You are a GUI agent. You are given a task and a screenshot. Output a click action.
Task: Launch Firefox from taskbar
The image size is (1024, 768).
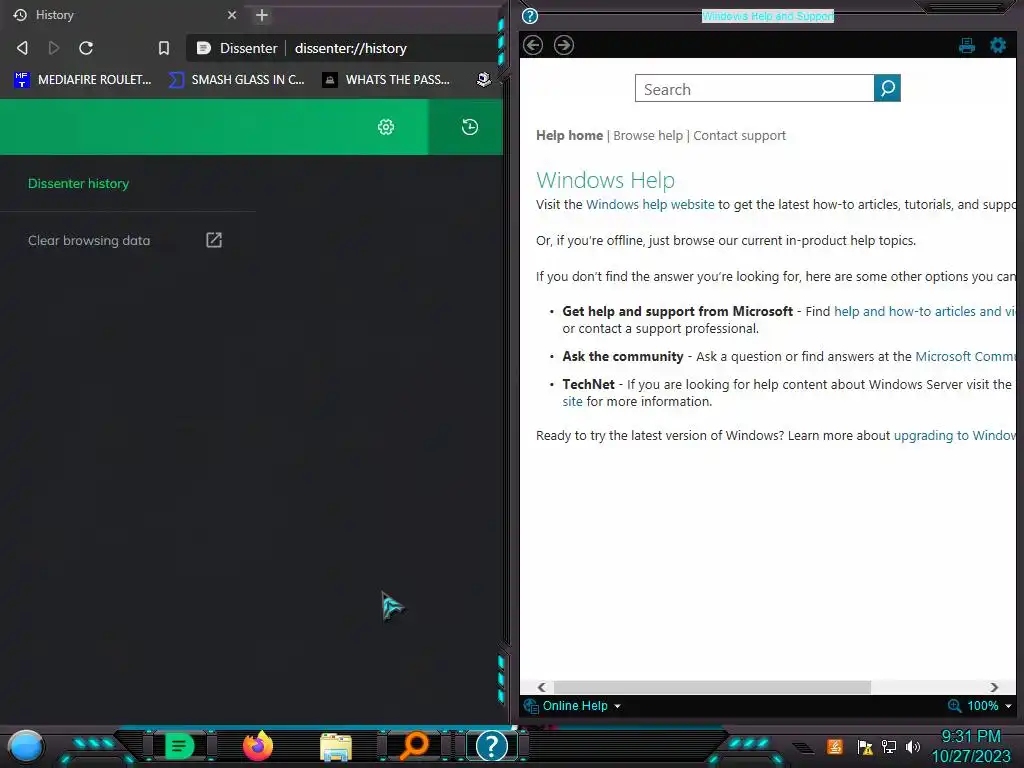(257, 746)
